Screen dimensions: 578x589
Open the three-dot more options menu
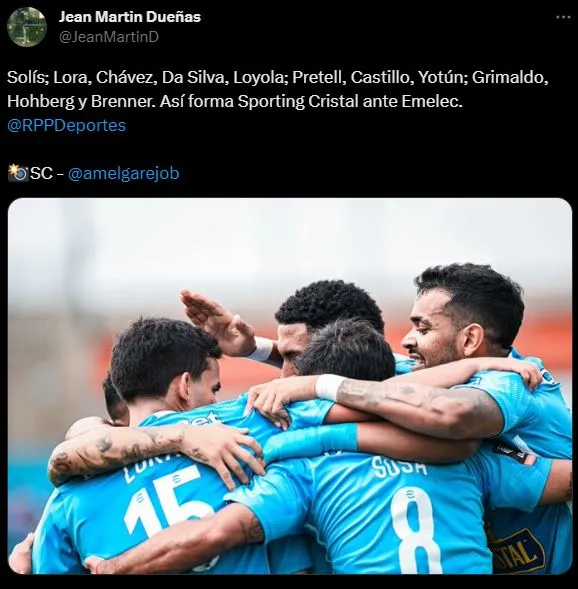(x=563, y=17)
